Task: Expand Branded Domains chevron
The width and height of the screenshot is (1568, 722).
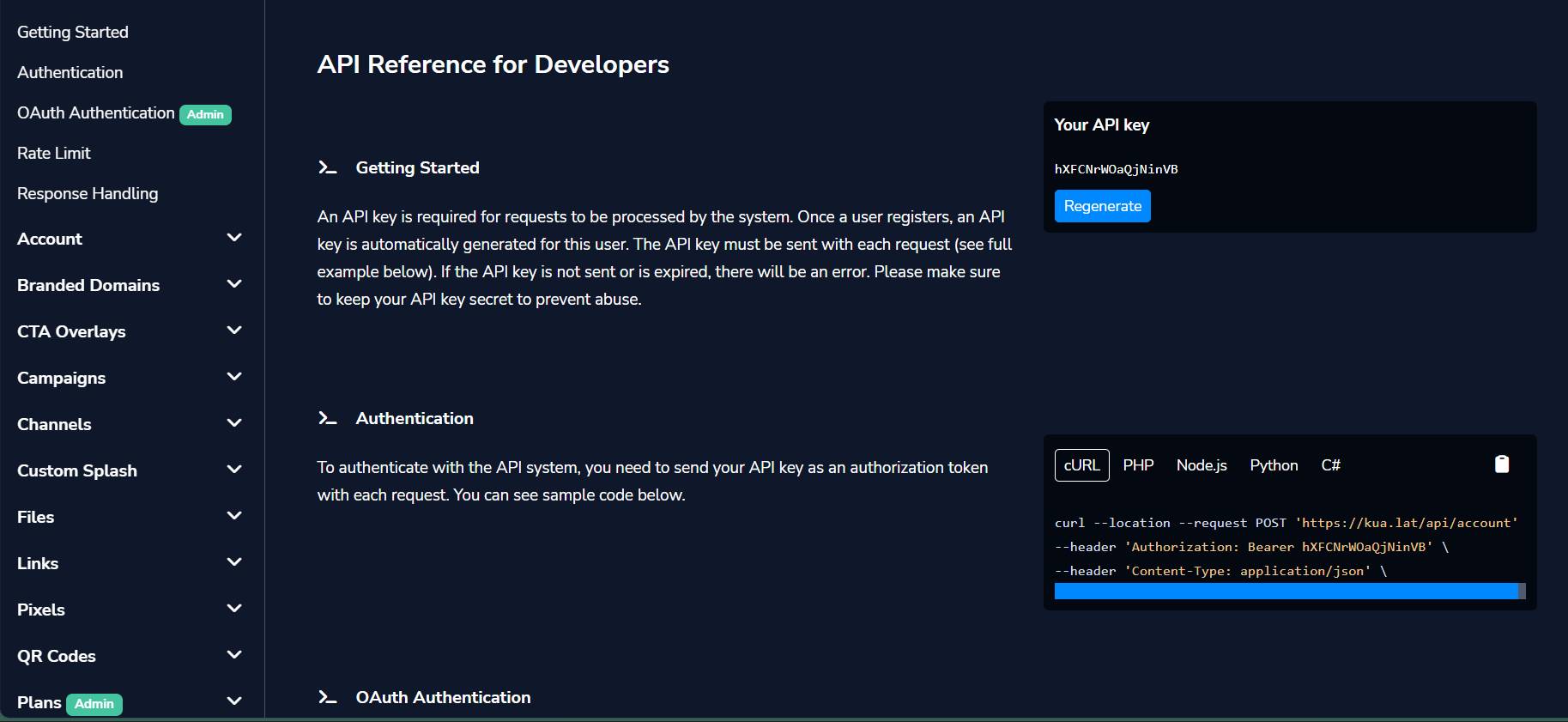Action: click(233, 284)
